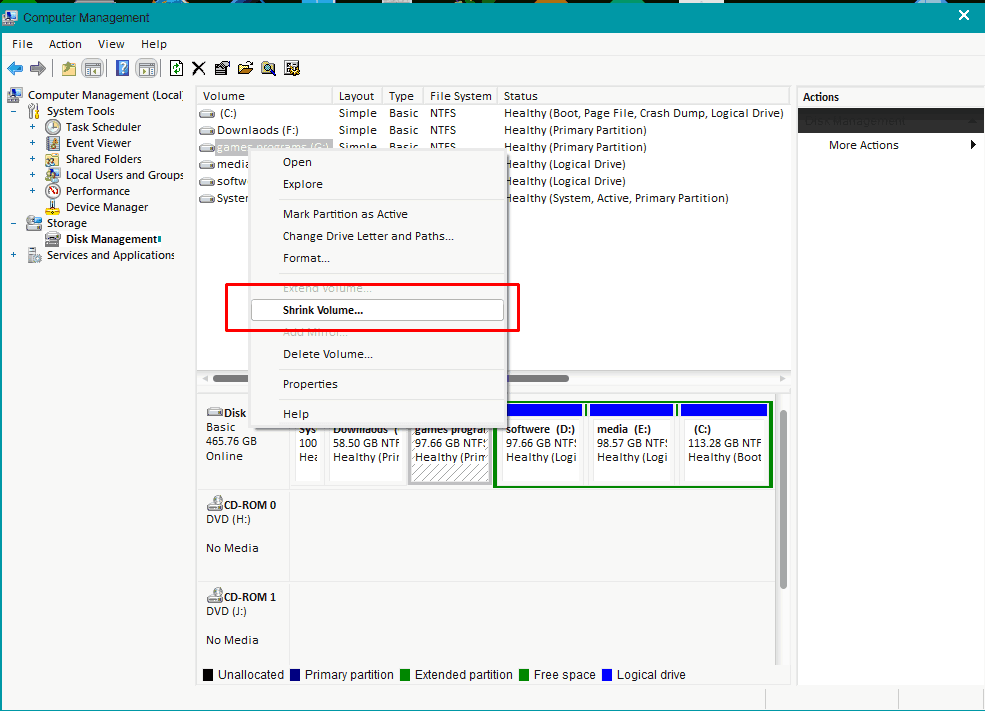This screenshot has width=985, height=711.
Task: Click the Storage node icon
Action: [x=34, y=223]
